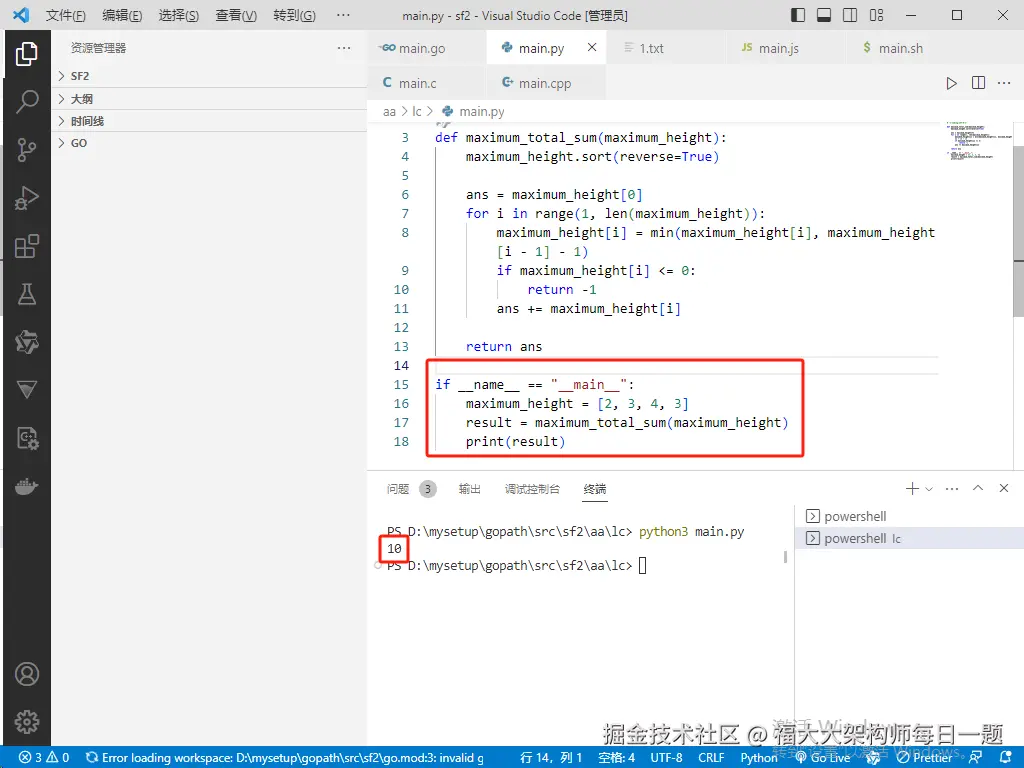Start Go Live server from status bar

(x=822, y=758)
